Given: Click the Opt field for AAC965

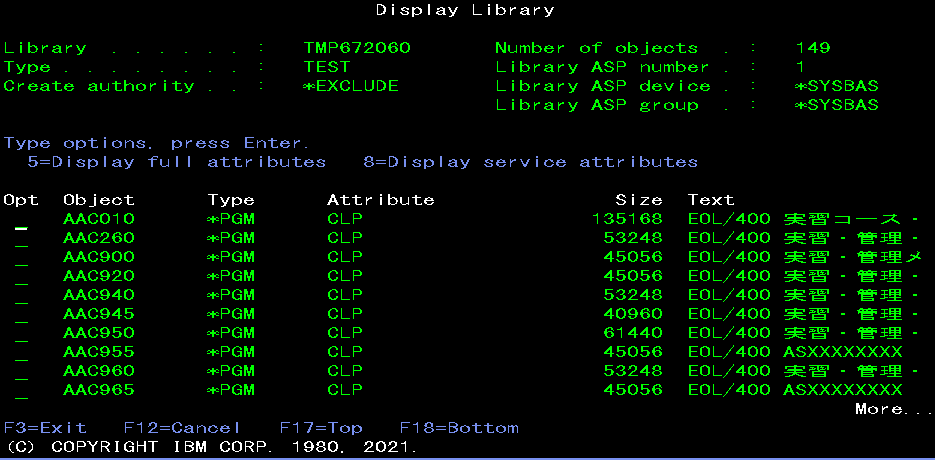Looking at the screenshot, I should pos(21,391).
